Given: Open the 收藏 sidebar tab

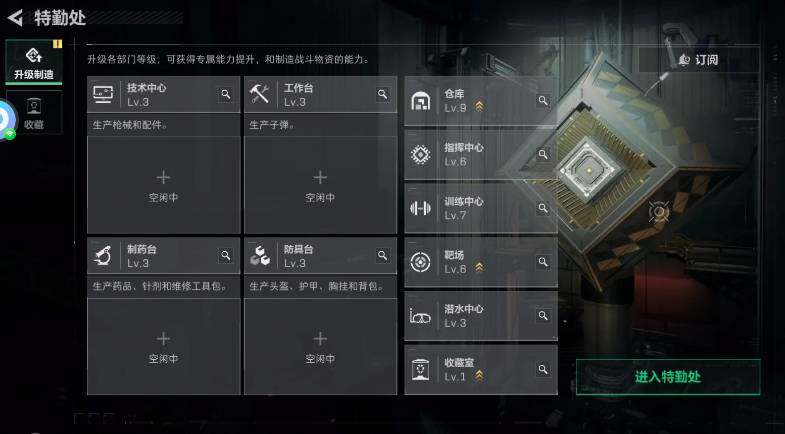Looking at the screenshot, I should [x=34, y=113].
